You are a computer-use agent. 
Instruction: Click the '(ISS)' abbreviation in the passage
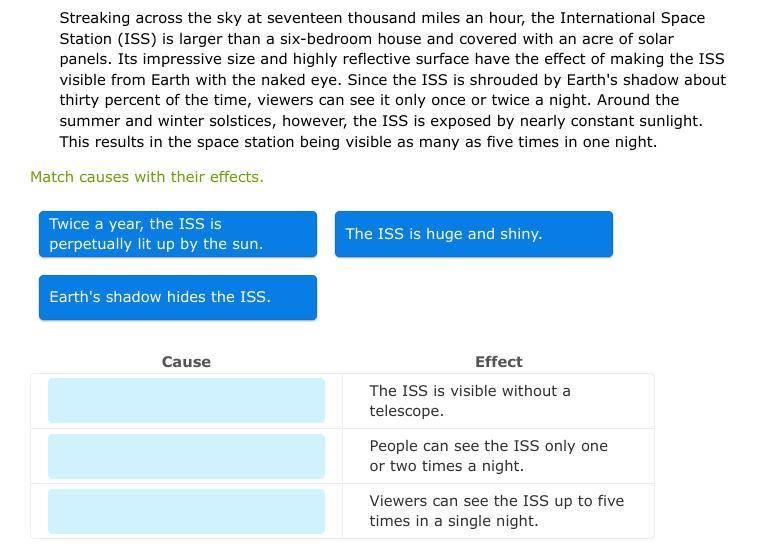[x=137, y=39]
